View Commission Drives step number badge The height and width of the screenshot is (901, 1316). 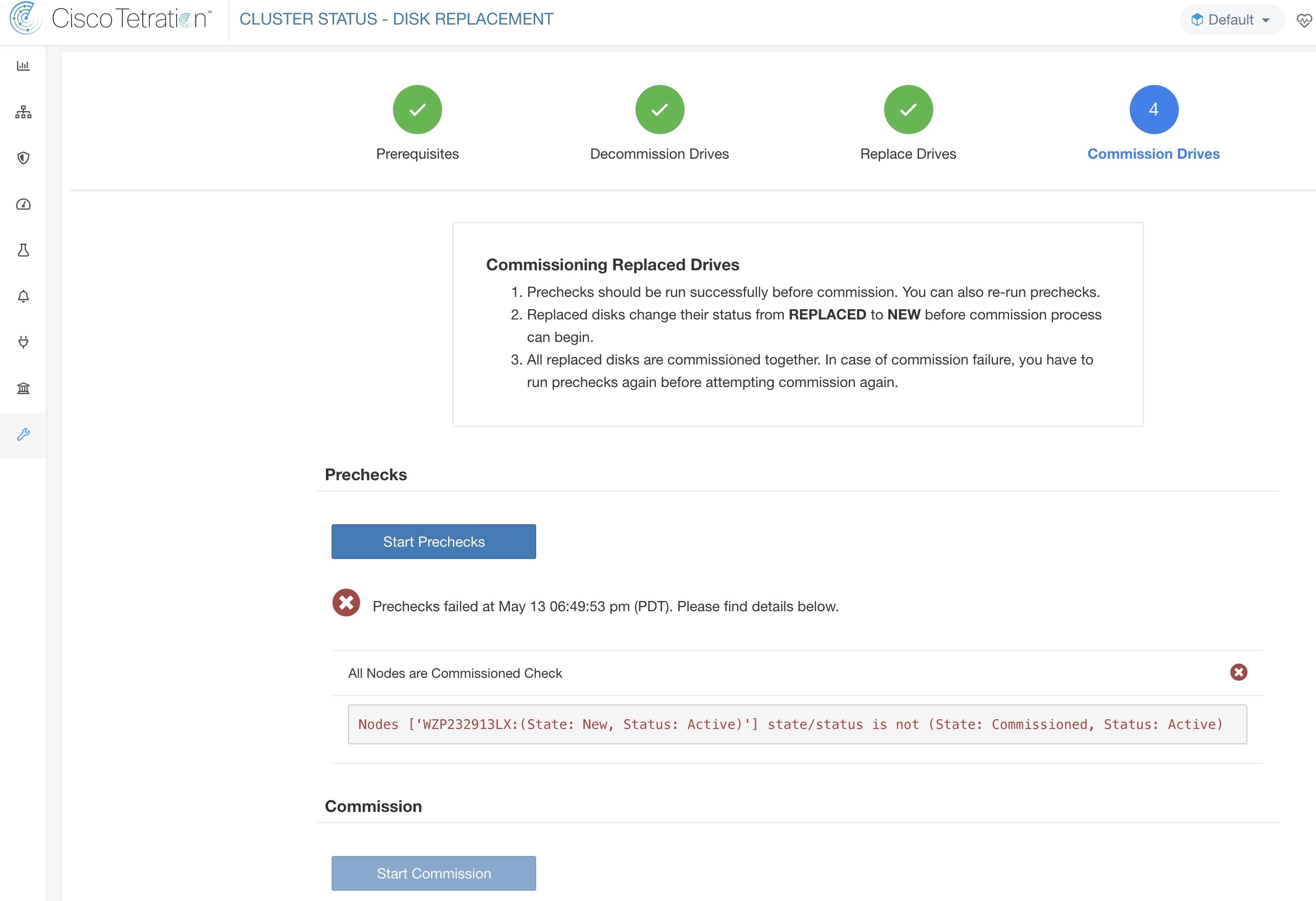click(1153, 109)
